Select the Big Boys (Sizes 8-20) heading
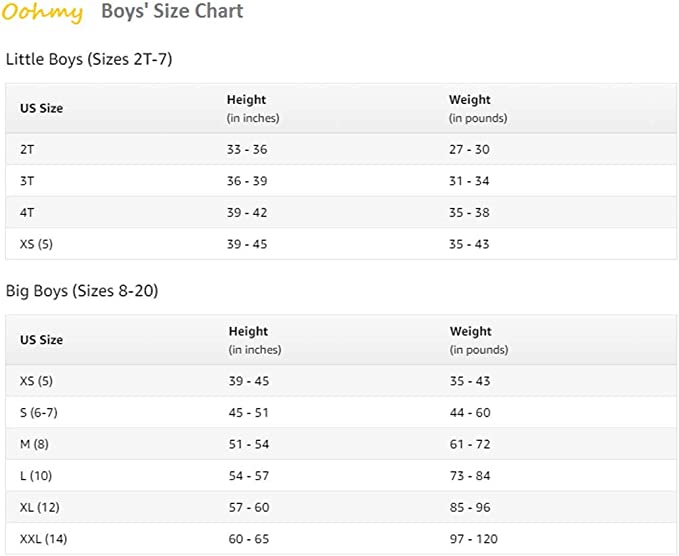Viewport: 679px width, 556px height. (82, 291)
